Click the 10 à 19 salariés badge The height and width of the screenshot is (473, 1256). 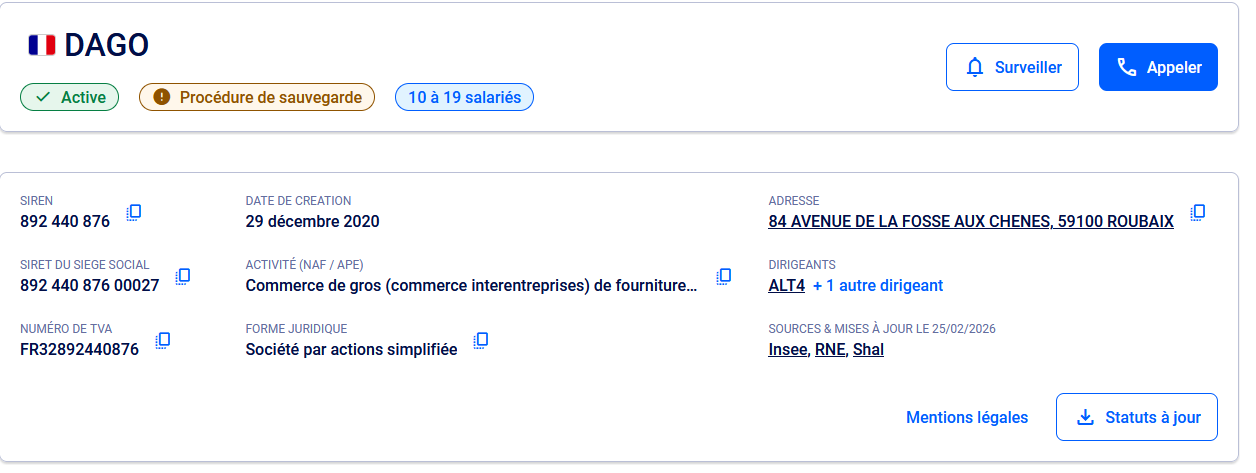coord(464,97)
